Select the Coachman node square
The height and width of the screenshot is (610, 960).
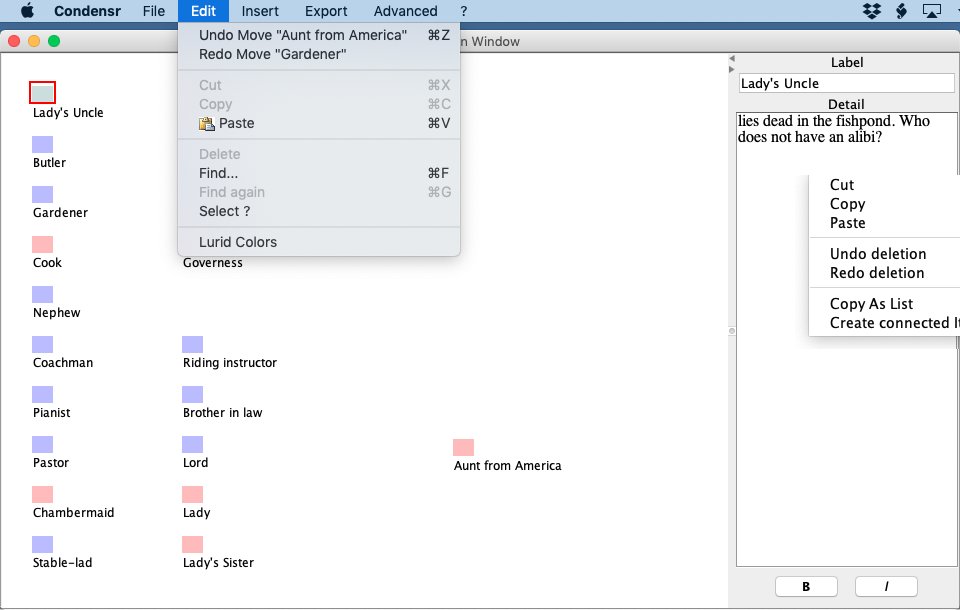pos(42,344)
